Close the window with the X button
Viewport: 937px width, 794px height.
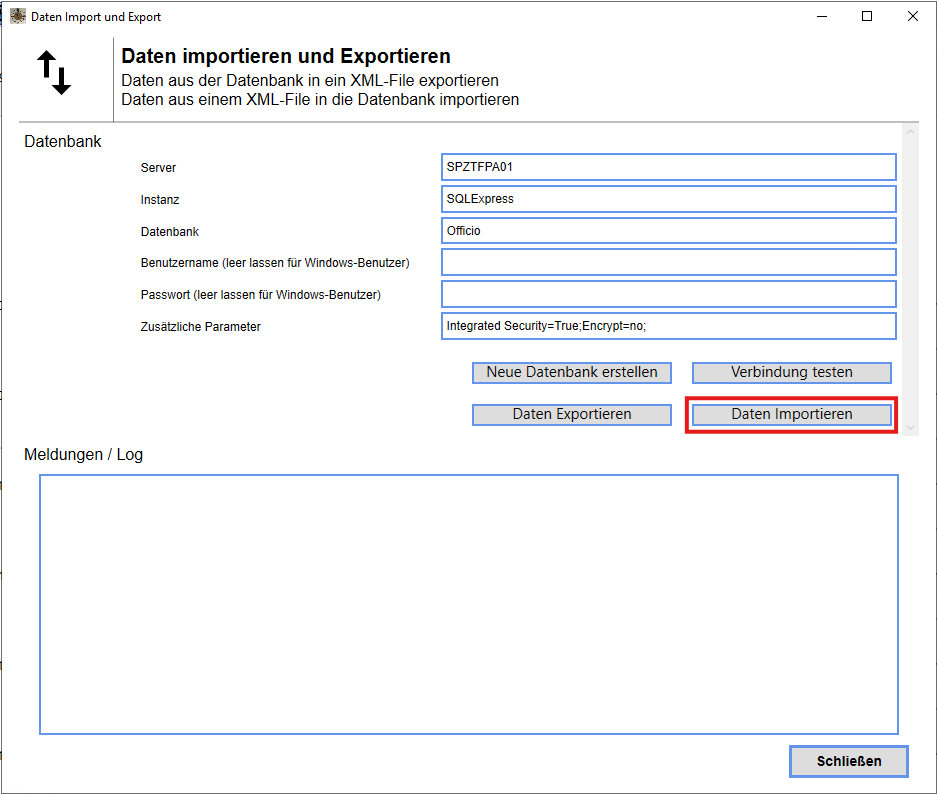[x=913, y=17]
